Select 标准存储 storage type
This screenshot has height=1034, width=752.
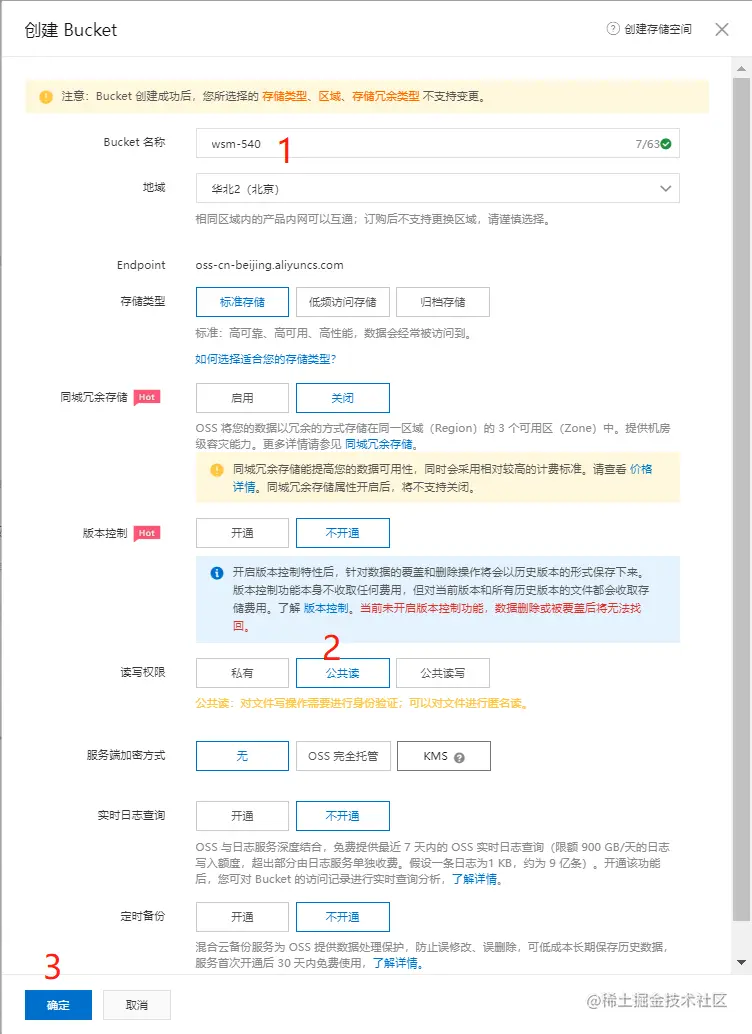point(242,302)
